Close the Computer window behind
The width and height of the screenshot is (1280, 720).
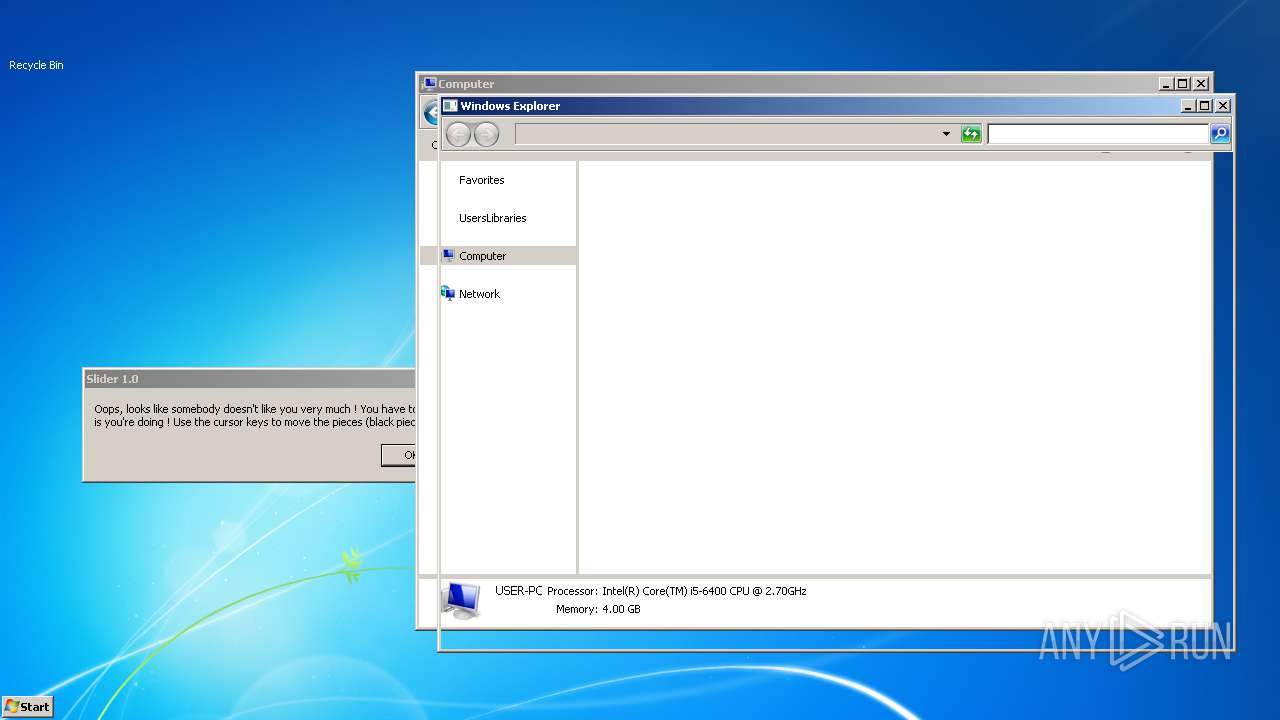[x=1201, y=84]
